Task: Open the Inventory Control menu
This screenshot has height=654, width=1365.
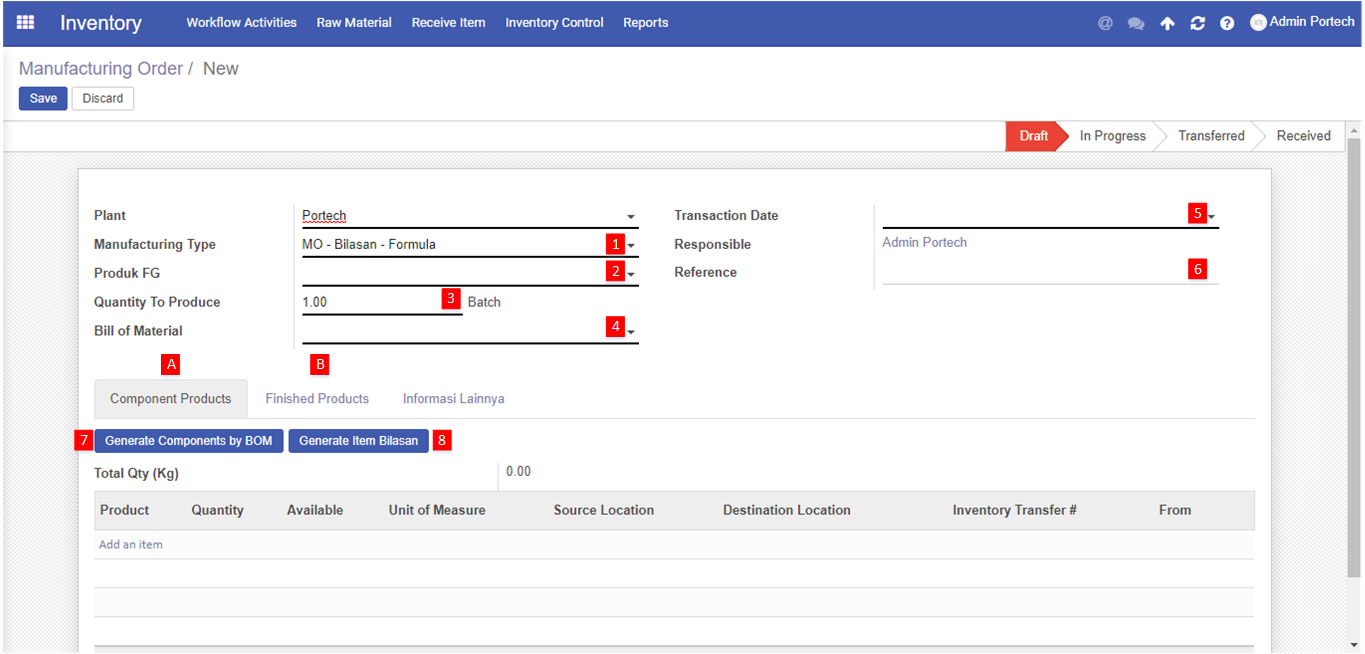Action: point(554,23)
